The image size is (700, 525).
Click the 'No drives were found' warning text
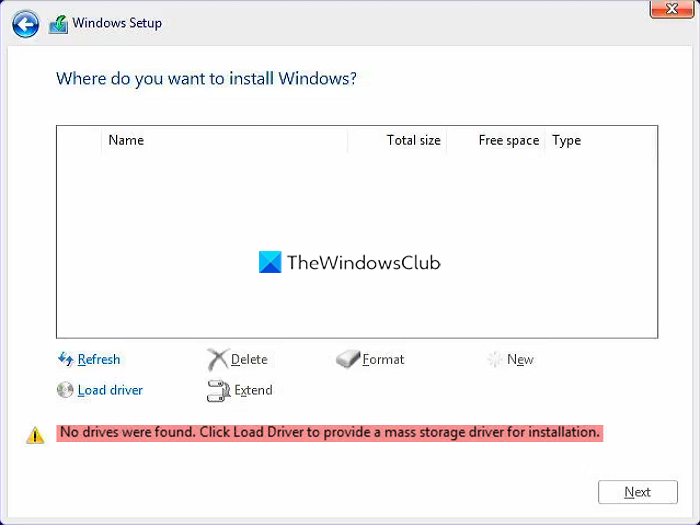(329, 433)
